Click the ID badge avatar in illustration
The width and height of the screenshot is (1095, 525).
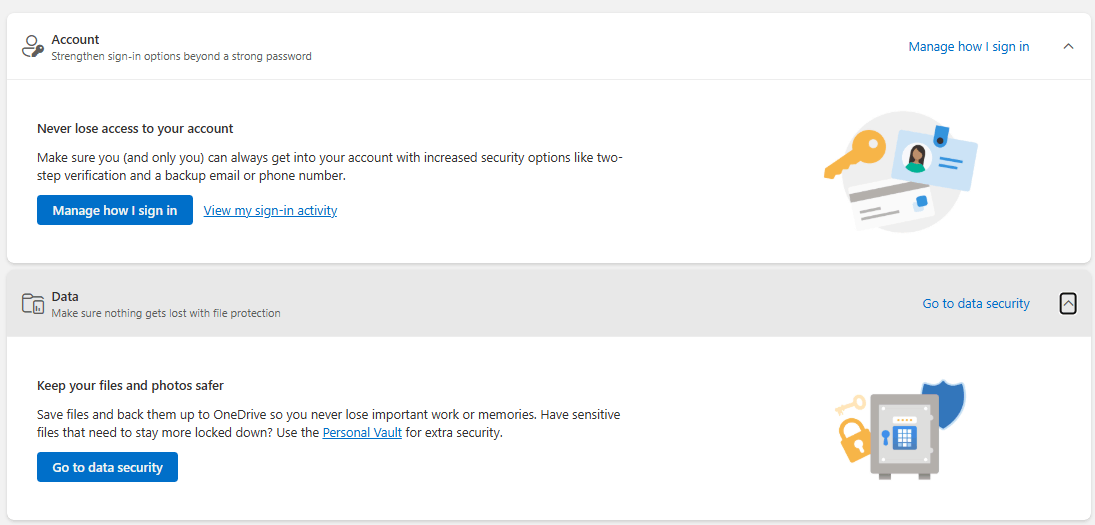tap(915, 158)
